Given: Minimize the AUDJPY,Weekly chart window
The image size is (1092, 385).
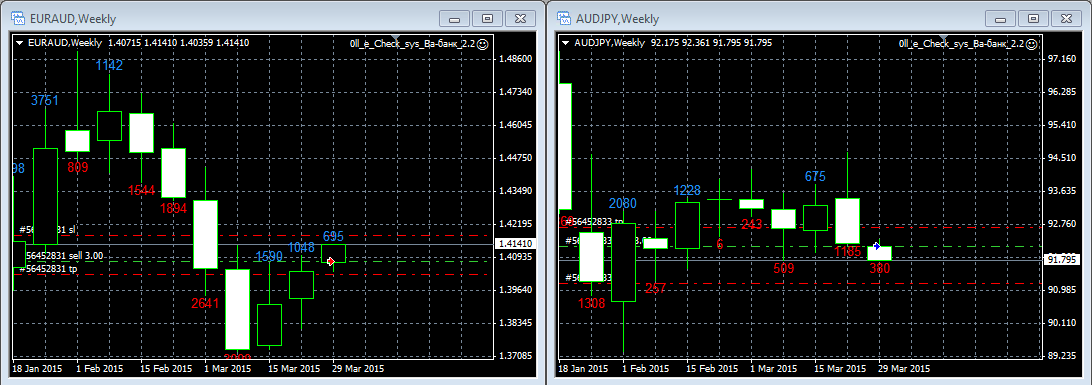Looking at the screenshot, I should coord(1001,19).
